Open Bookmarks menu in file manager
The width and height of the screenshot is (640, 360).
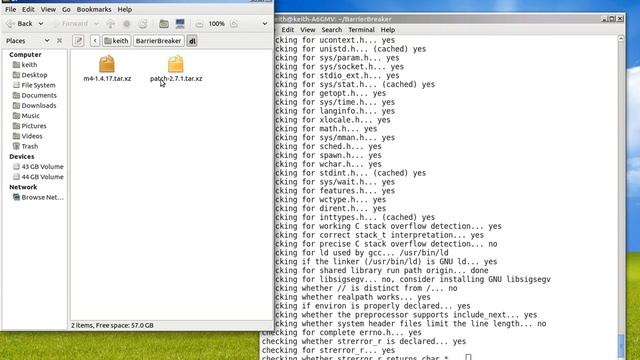[x=94, y=9]
